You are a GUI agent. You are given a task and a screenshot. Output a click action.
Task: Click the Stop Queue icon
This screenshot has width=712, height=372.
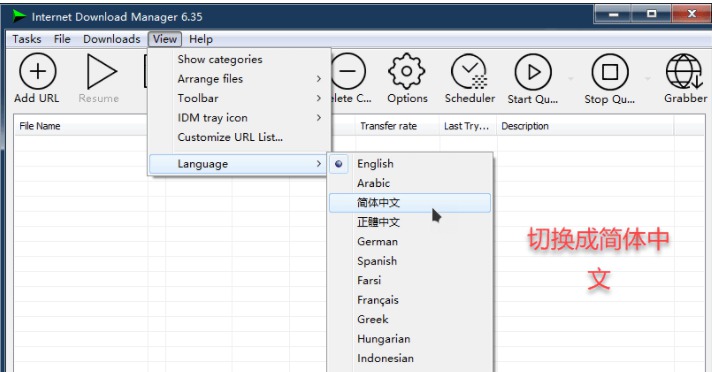[x=610, y=72]
